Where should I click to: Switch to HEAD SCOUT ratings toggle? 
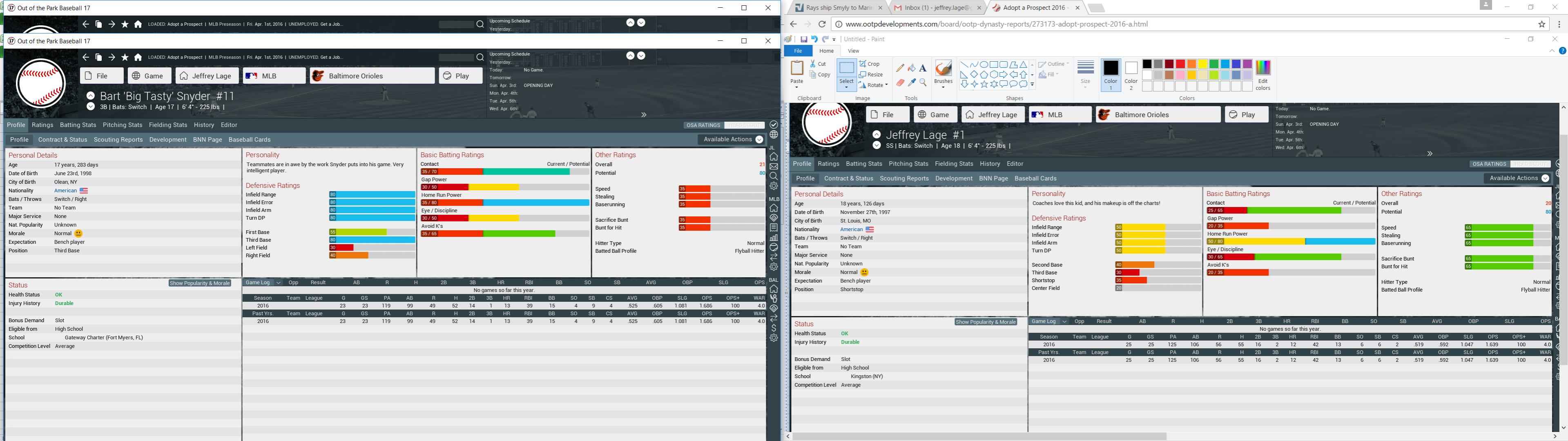(745, 125)
